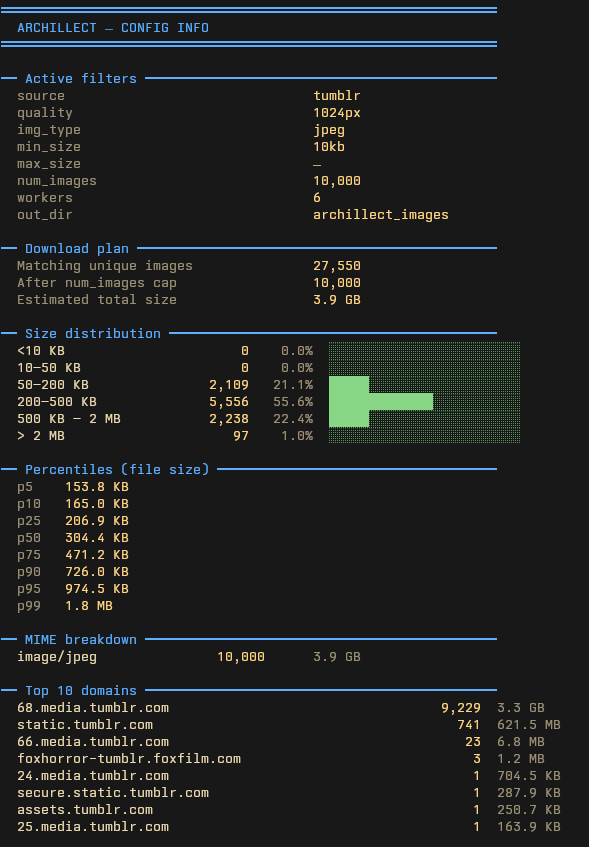Click the assets.tumblr.com domain
The height and width of the screenshot is (847, 589).
coord(85,810)
